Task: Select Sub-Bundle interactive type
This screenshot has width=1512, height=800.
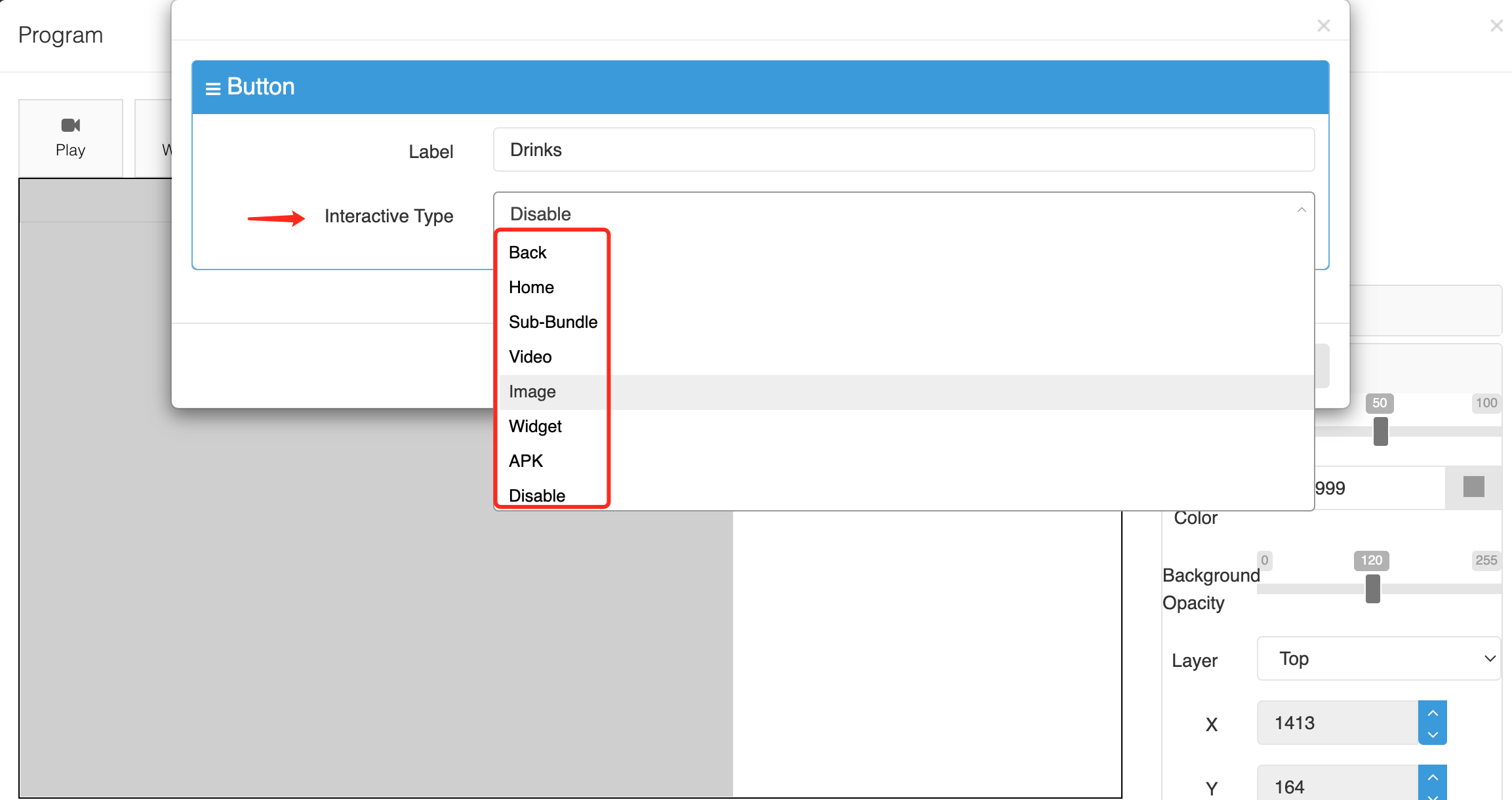Action: click(553, 322)
